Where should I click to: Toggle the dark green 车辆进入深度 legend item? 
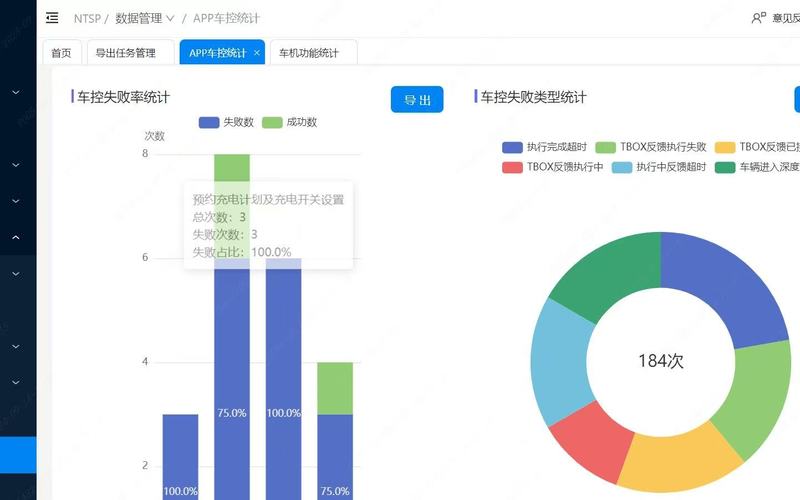(x=757, y=167)
